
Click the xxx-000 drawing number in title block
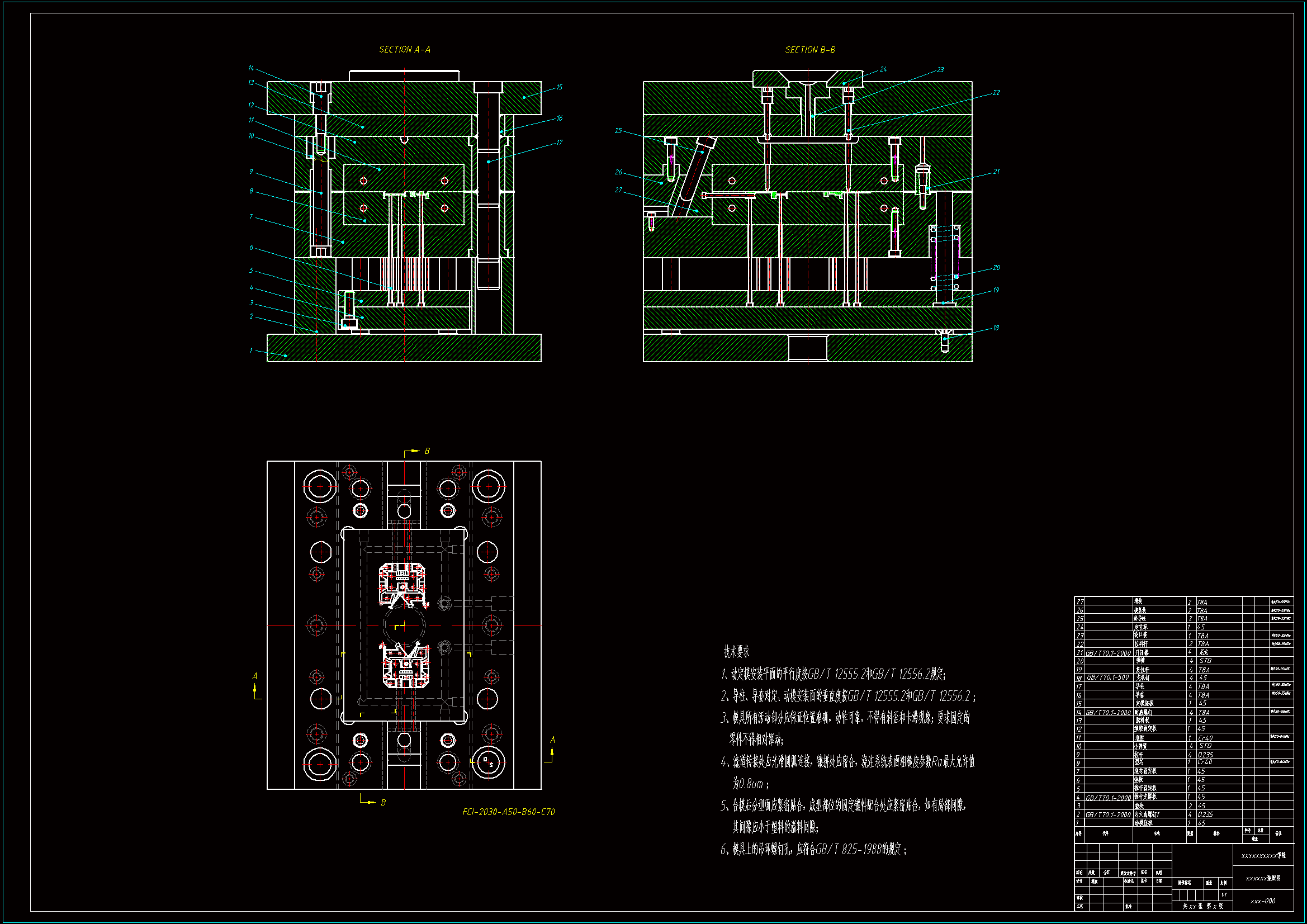tap(1263, 901)
